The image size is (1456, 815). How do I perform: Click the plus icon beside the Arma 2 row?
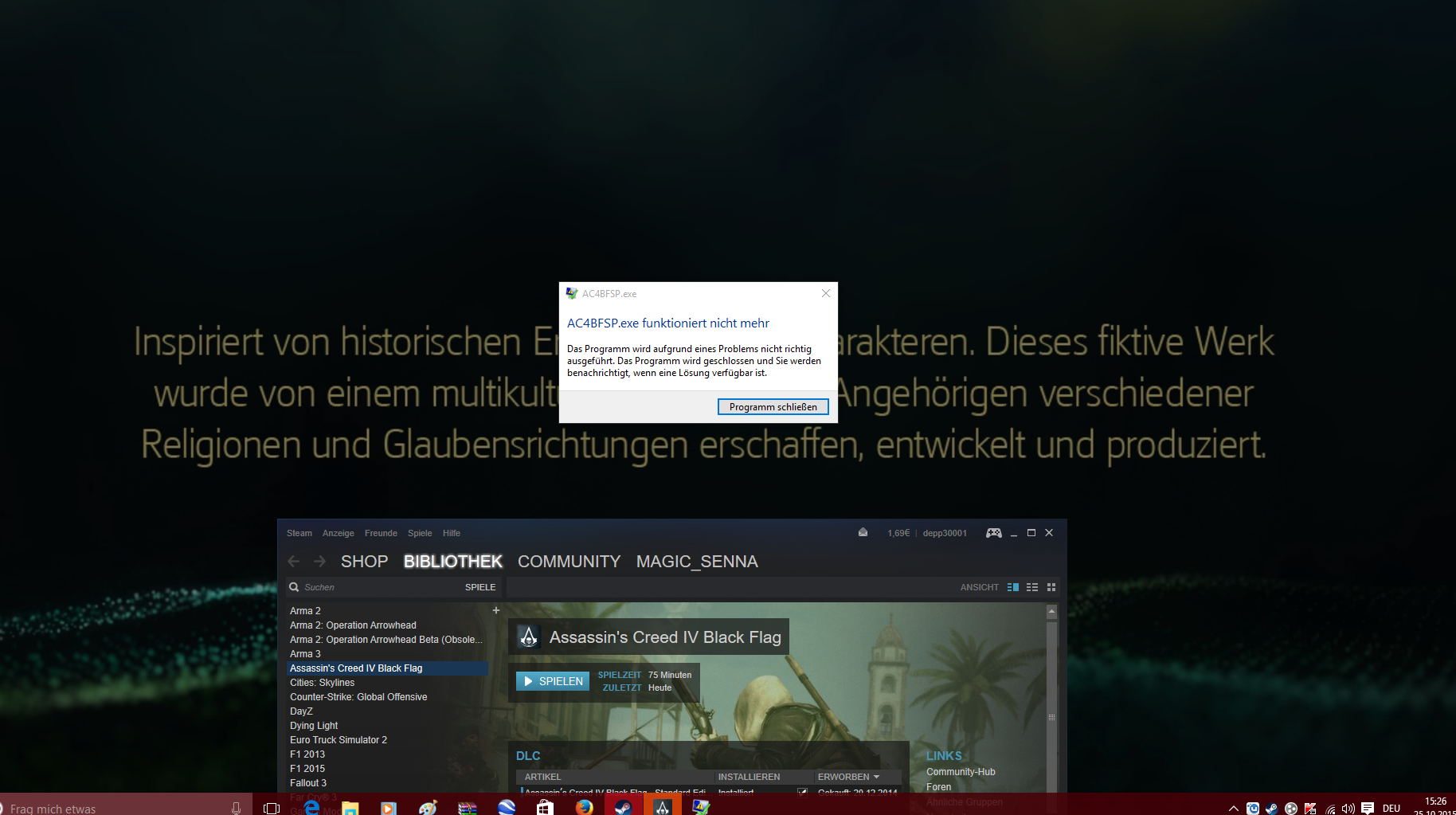496,610
